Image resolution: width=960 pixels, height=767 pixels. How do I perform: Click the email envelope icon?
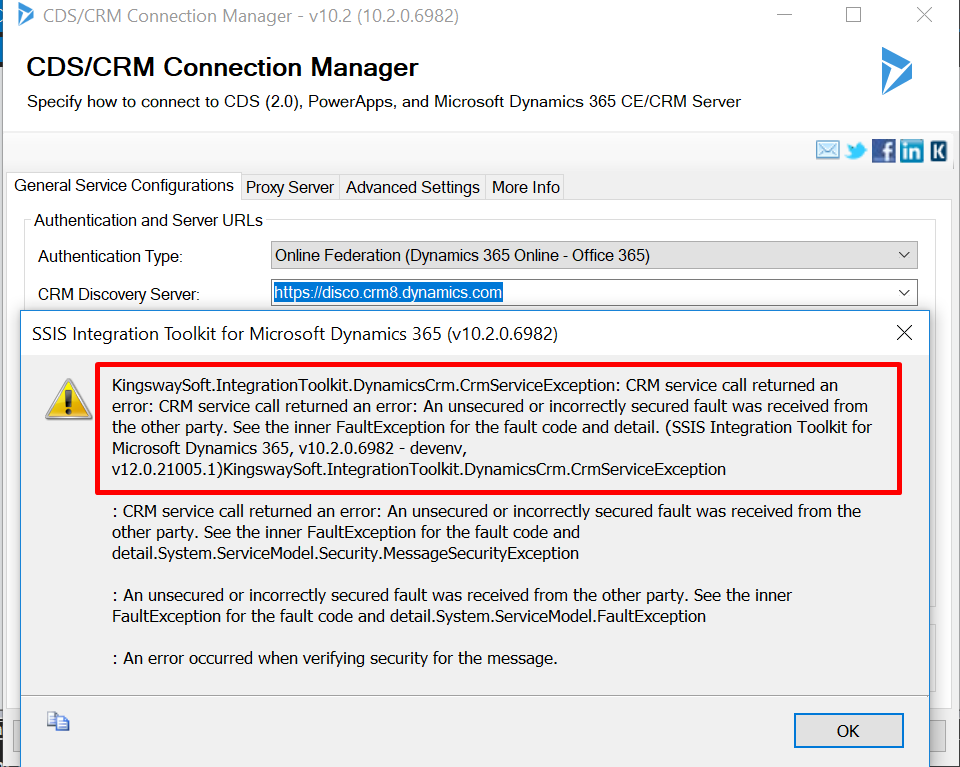827,150
